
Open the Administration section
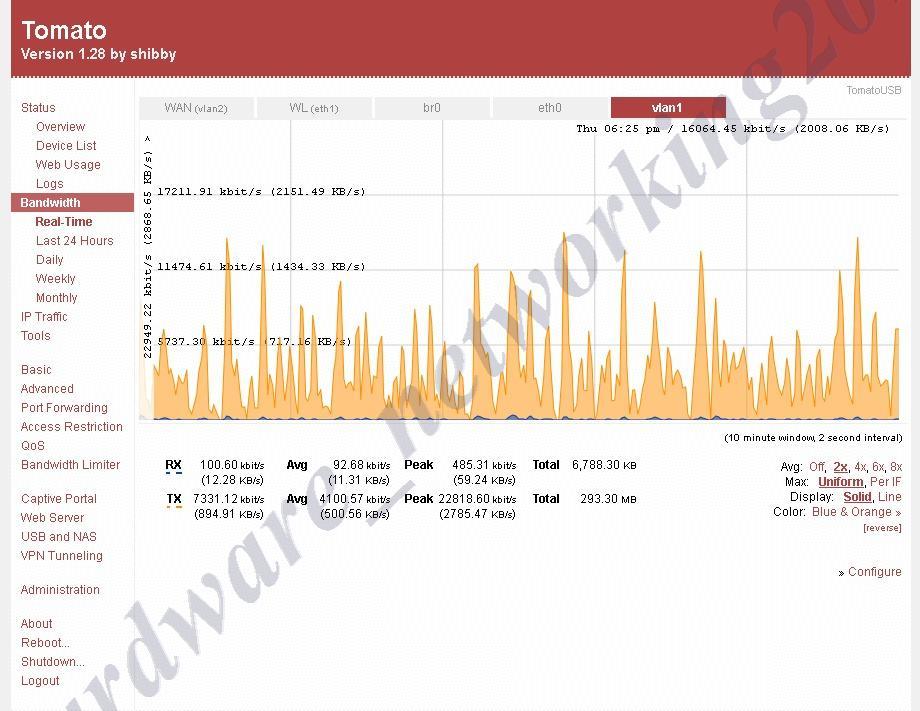point(60,590)
